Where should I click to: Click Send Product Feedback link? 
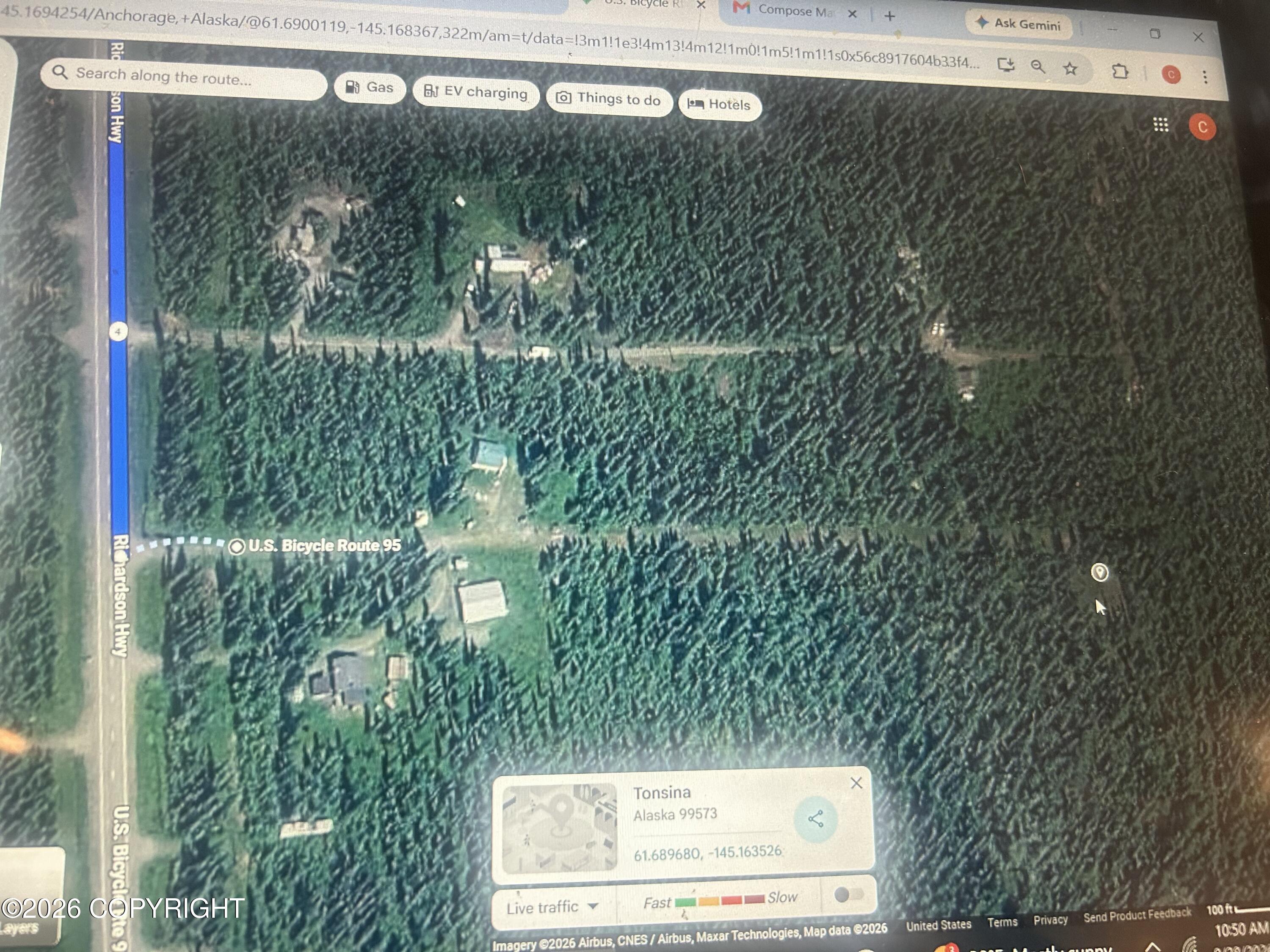(x=1137, y=915)
